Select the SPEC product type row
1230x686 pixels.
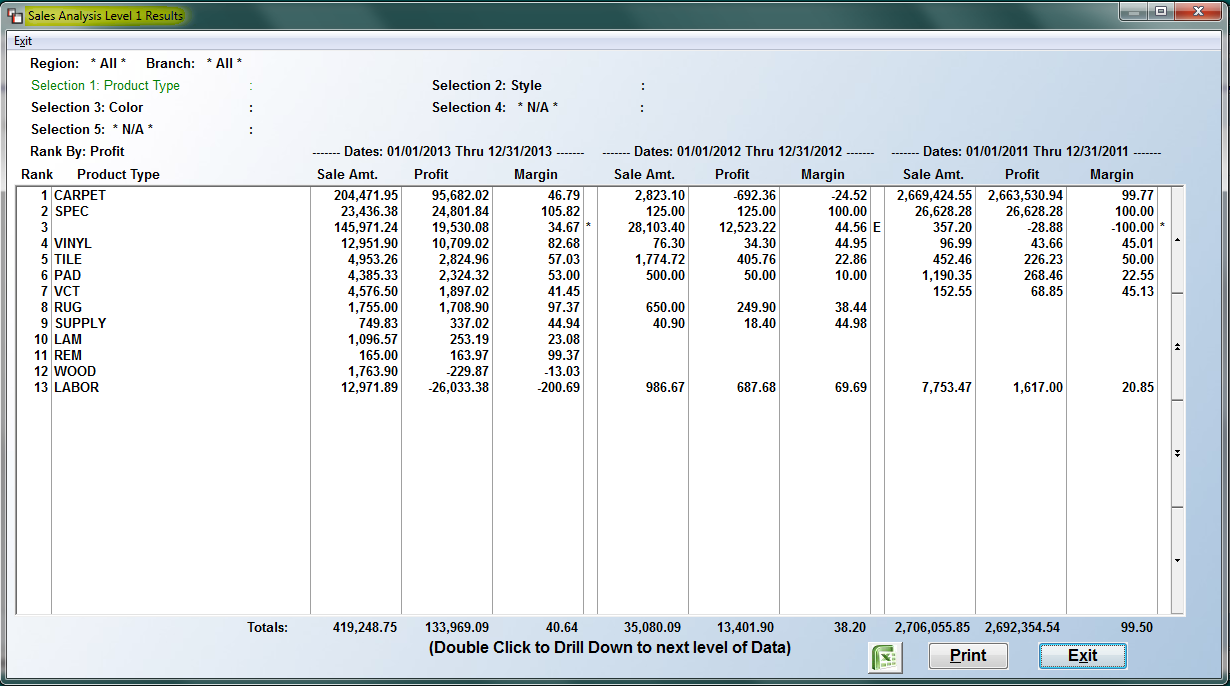(594, 211)
